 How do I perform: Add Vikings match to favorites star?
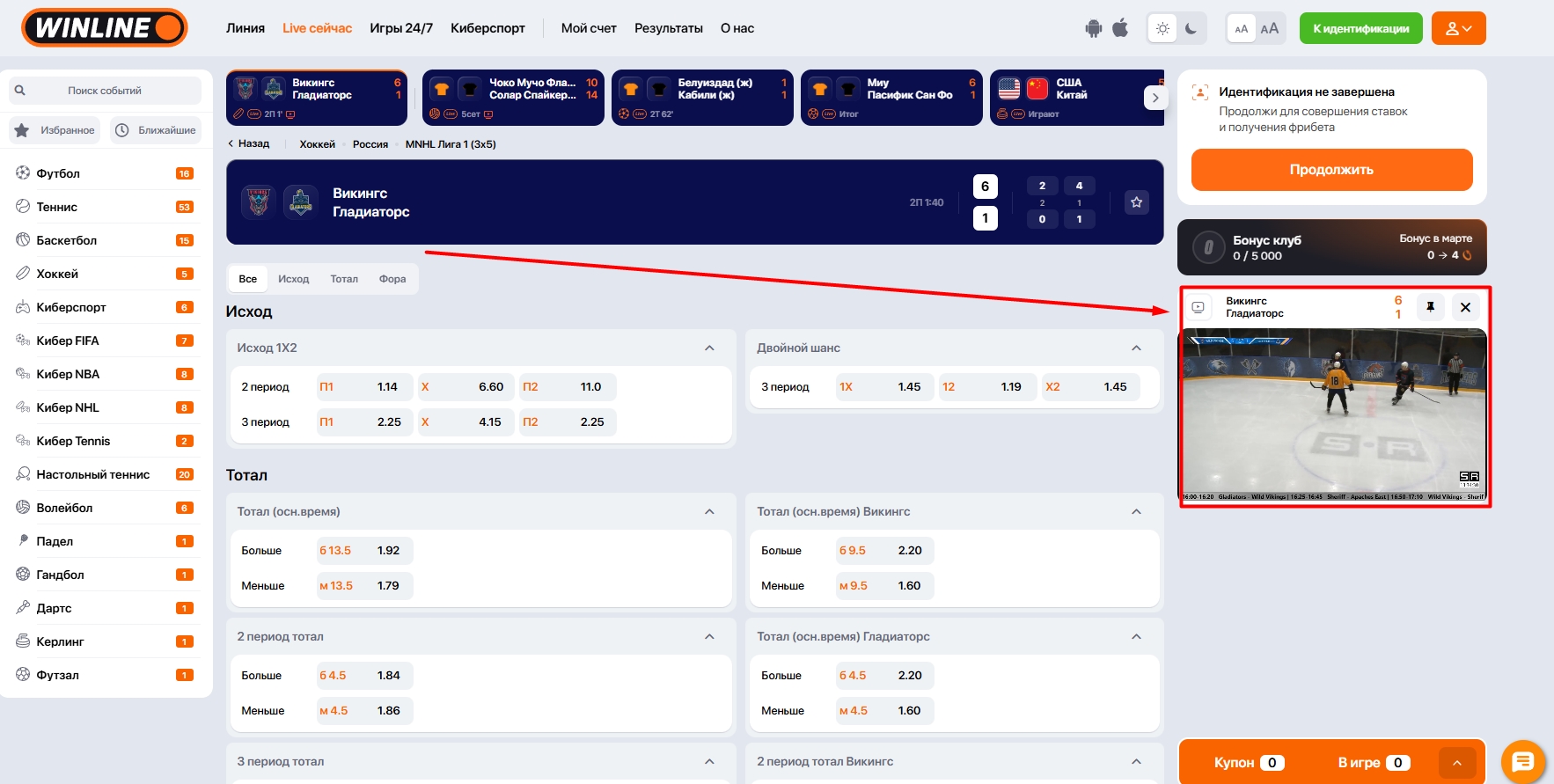click(x=1136, y=202)
